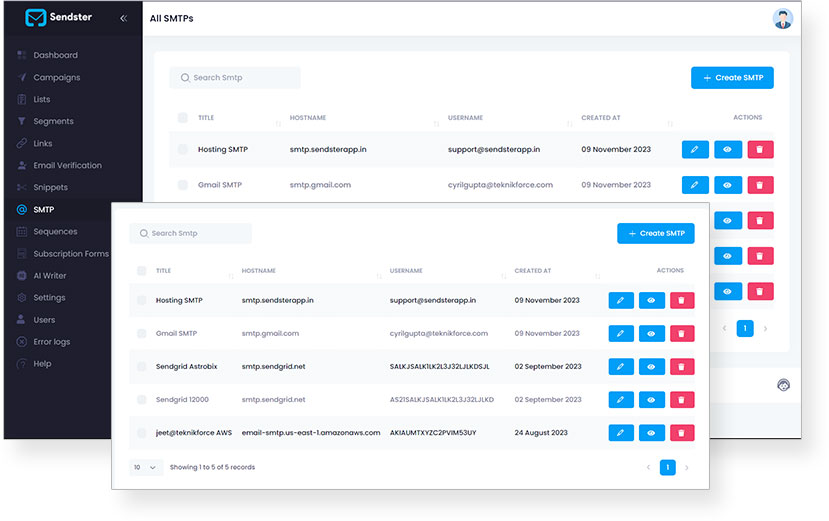This screenshot has height=521, width=829.
Task: Sort by HOSTNAME column arrows in front table
Action: click(379, 276)
